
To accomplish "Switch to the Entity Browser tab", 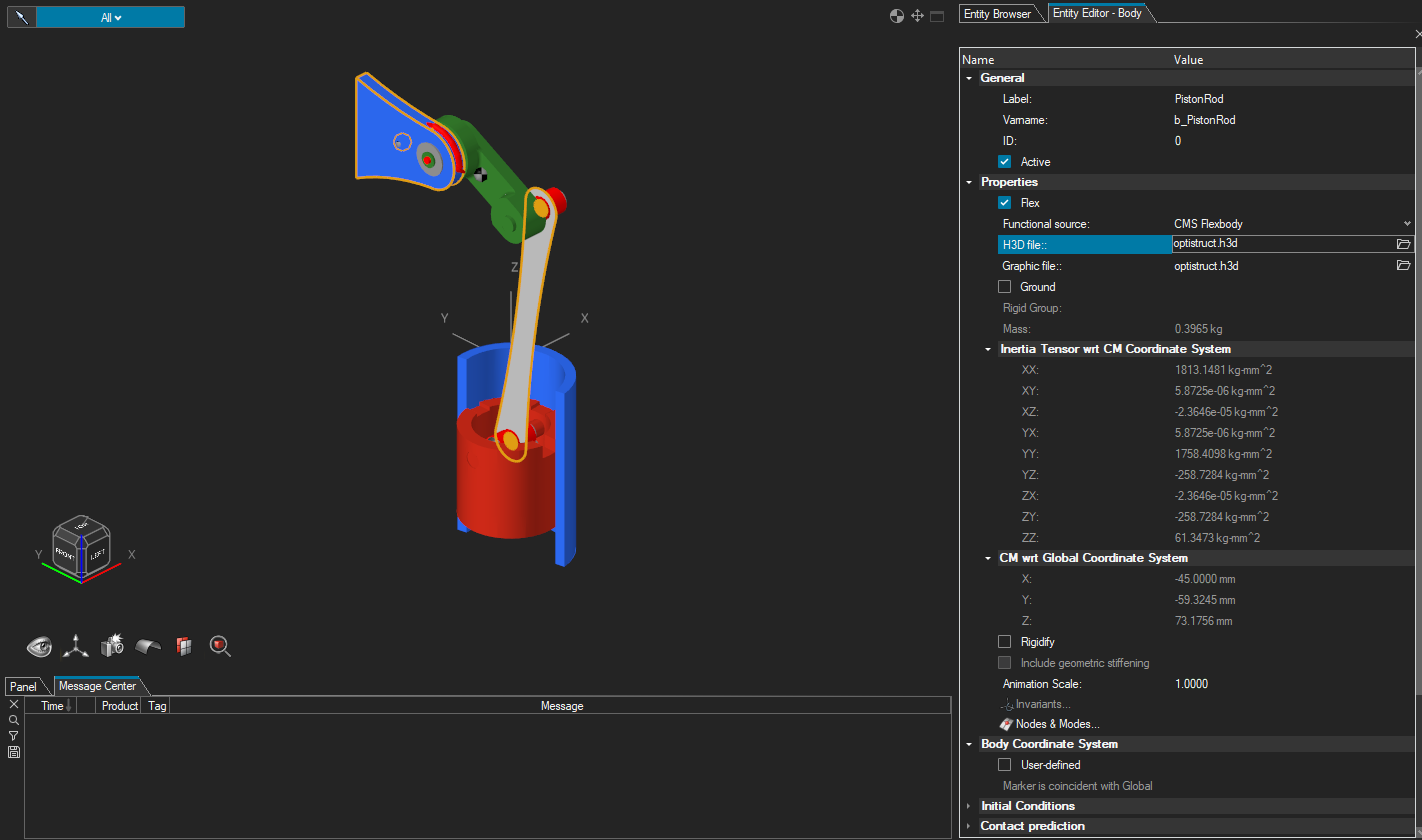I will pos(997,14).
